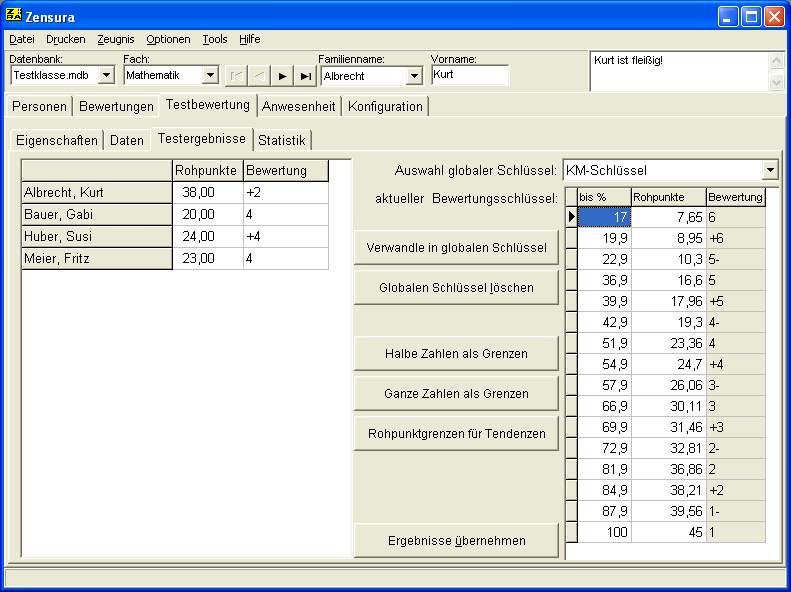The height and width of the screenshot is (592, 791).
Task: Click the key Bewertung cell 1-
Action: (x=736, y=511)
